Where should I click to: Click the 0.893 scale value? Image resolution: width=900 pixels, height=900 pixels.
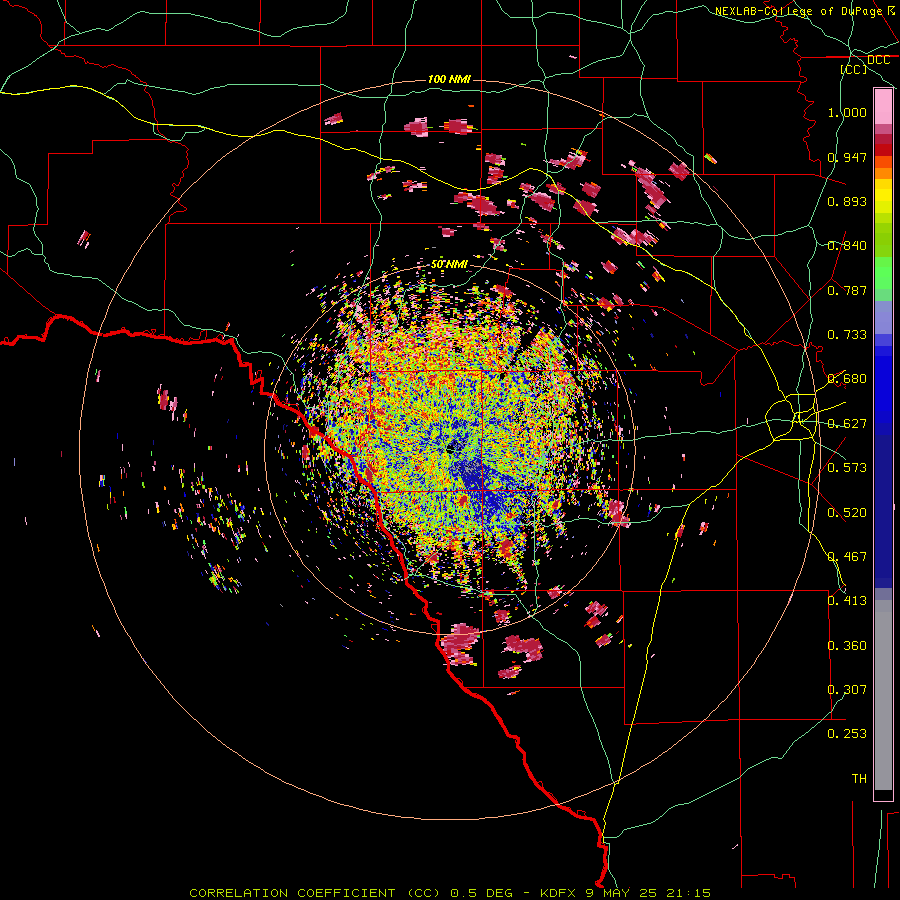[x=847, y=201]
